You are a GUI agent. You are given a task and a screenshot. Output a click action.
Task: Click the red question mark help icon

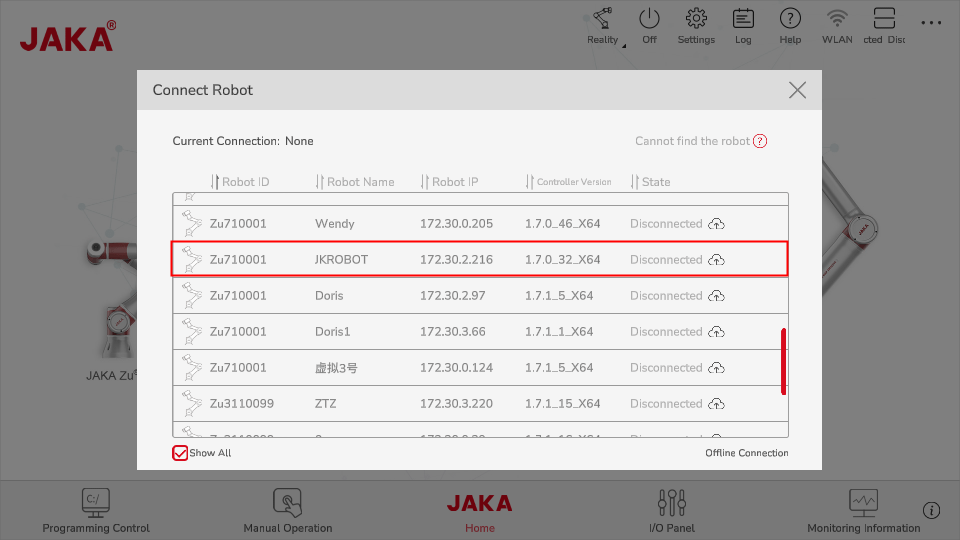760,141
